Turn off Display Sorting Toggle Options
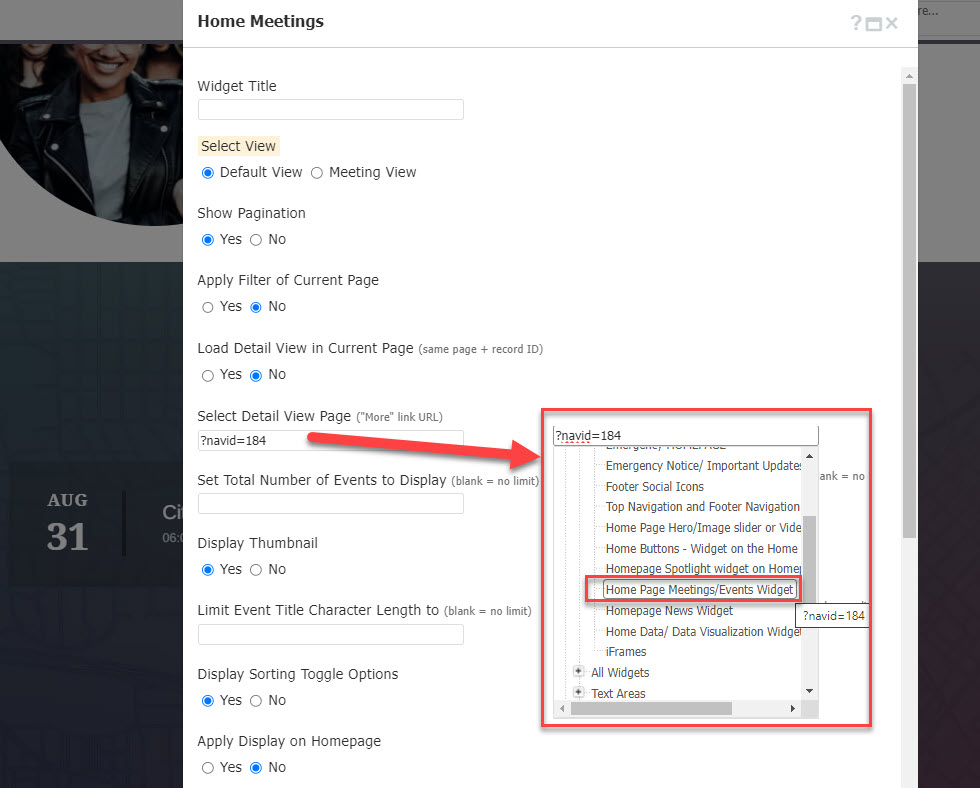The width and height of the screenshot is (980, 788). tap(257, 700)
